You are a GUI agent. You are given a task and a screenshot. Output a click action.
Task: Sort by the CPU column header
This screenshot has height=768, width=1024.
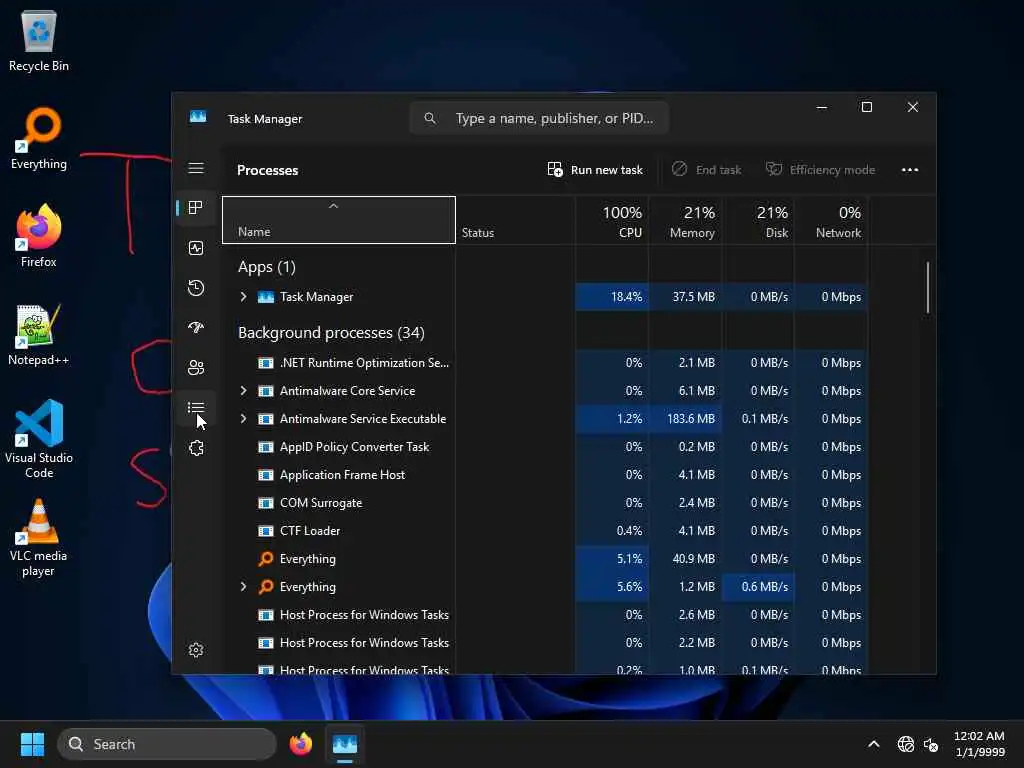pos(612,221)
